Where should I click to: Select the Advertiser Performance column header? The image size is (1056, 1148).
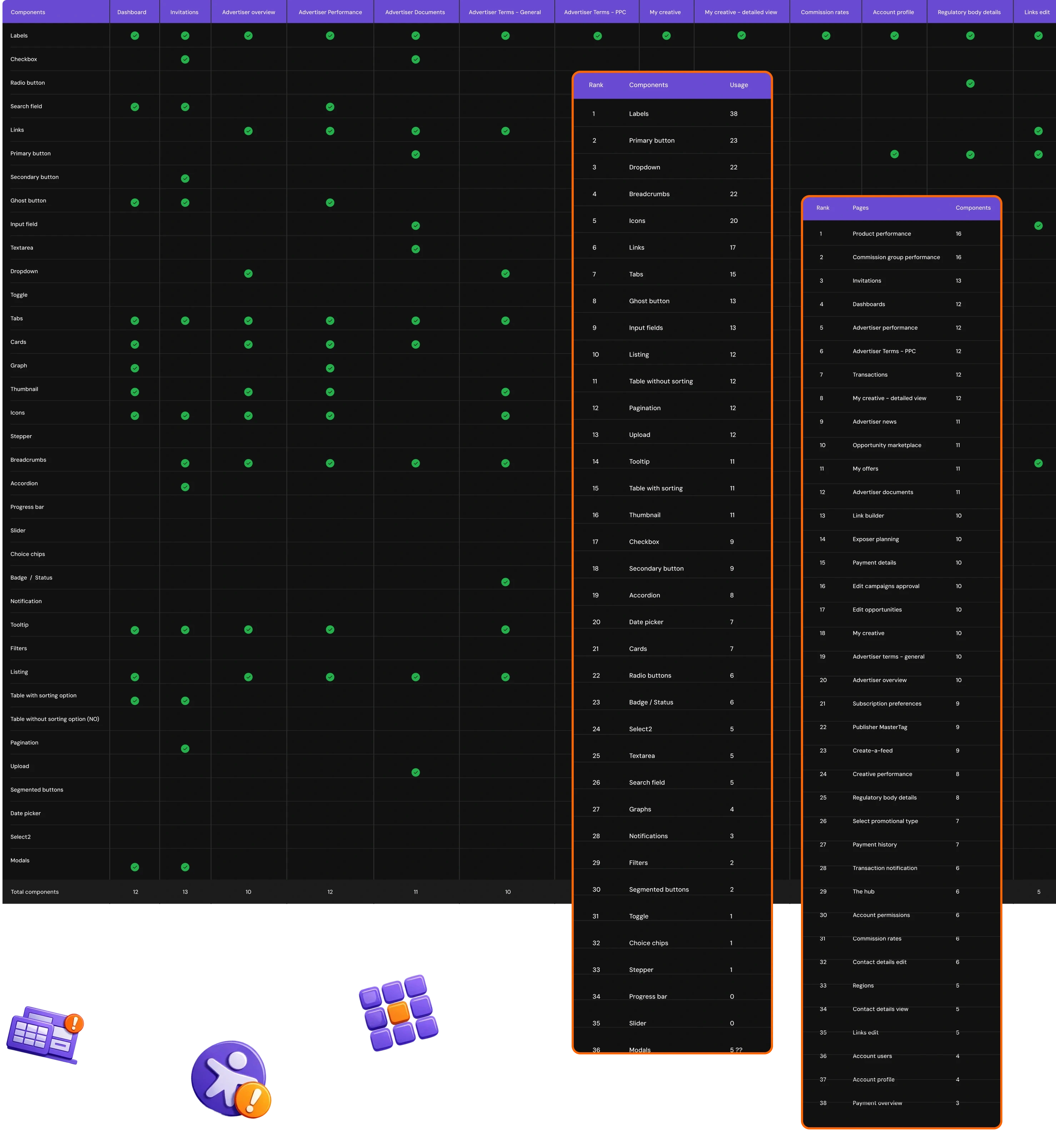330,12
